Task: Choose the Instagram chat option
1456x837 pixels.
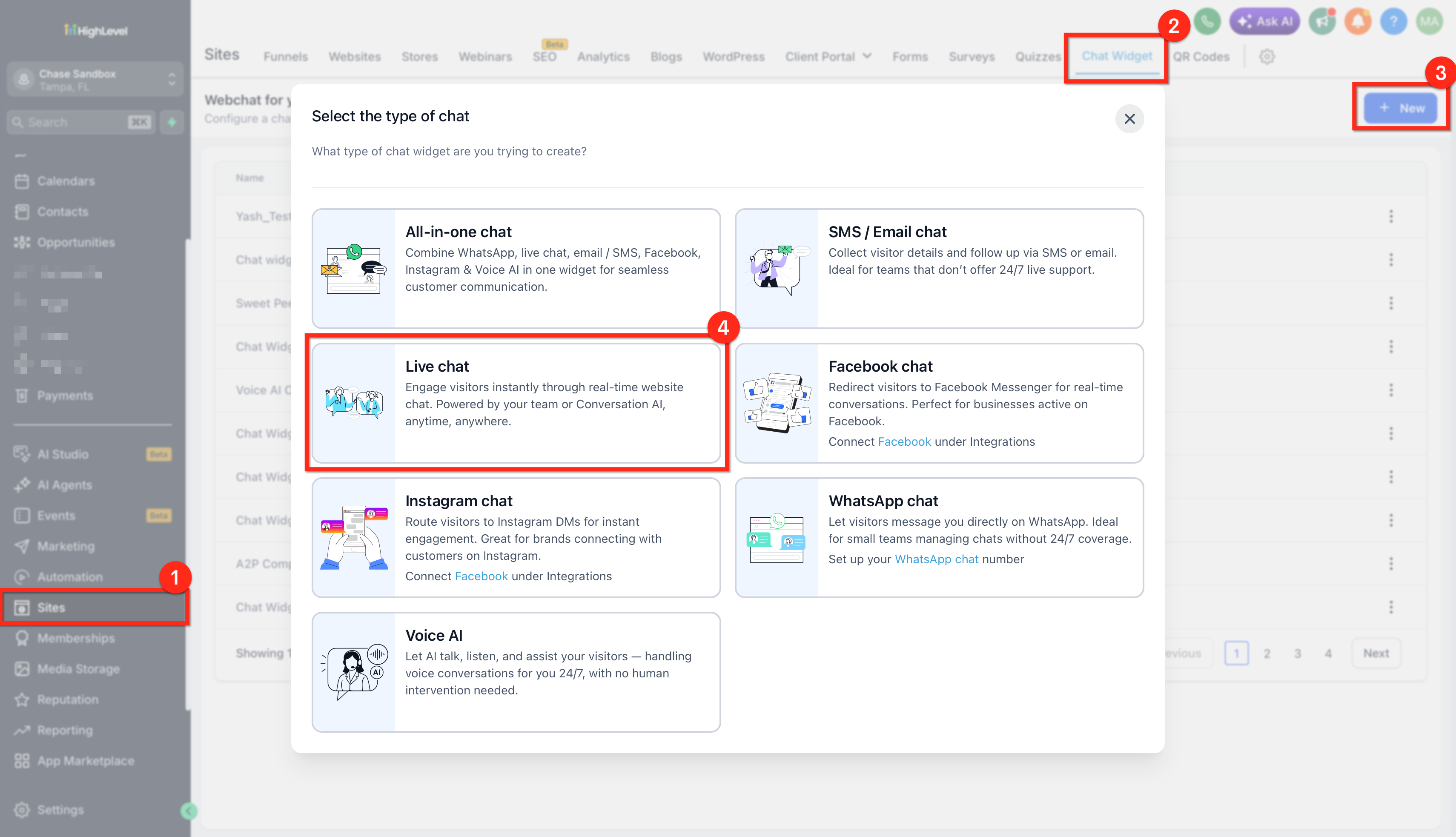Action: (516, 538)
